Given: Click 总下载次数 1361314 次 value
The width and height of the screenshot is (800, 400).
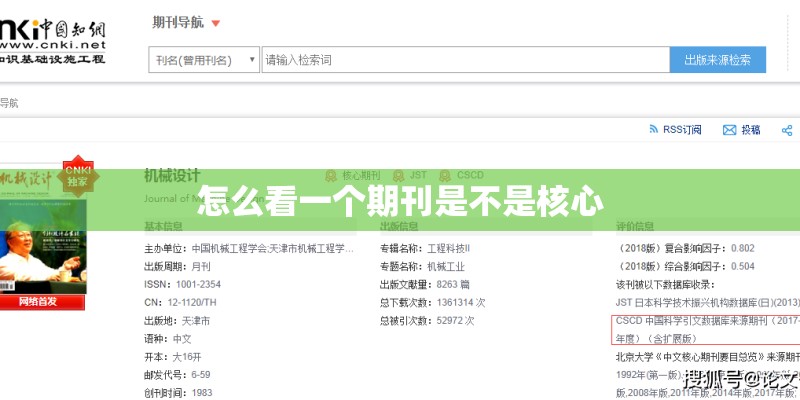Looking at the screenshot, I should (461, 303).
